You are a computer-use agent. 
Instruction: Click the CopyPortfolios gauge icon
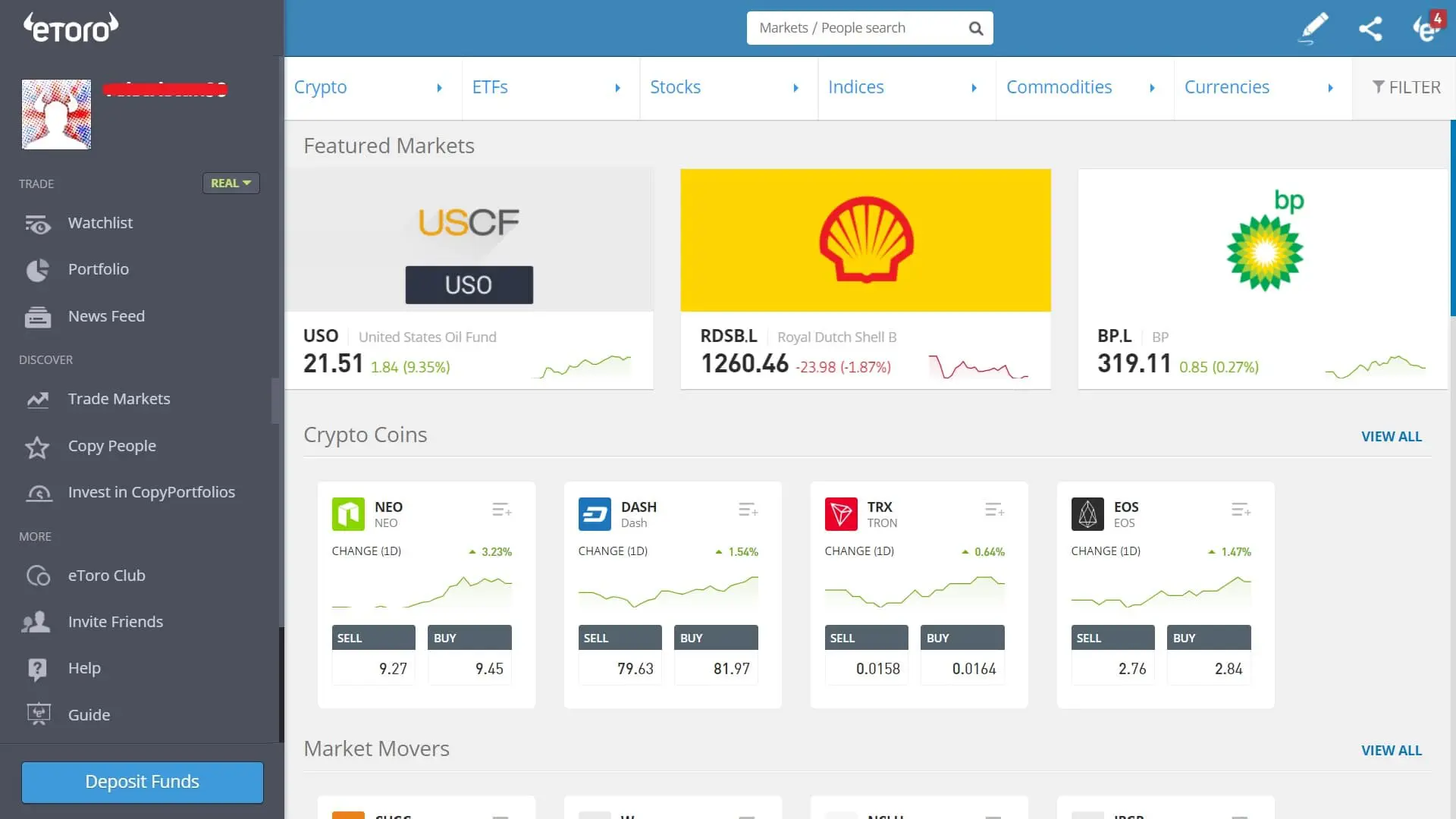pos(39,493)
